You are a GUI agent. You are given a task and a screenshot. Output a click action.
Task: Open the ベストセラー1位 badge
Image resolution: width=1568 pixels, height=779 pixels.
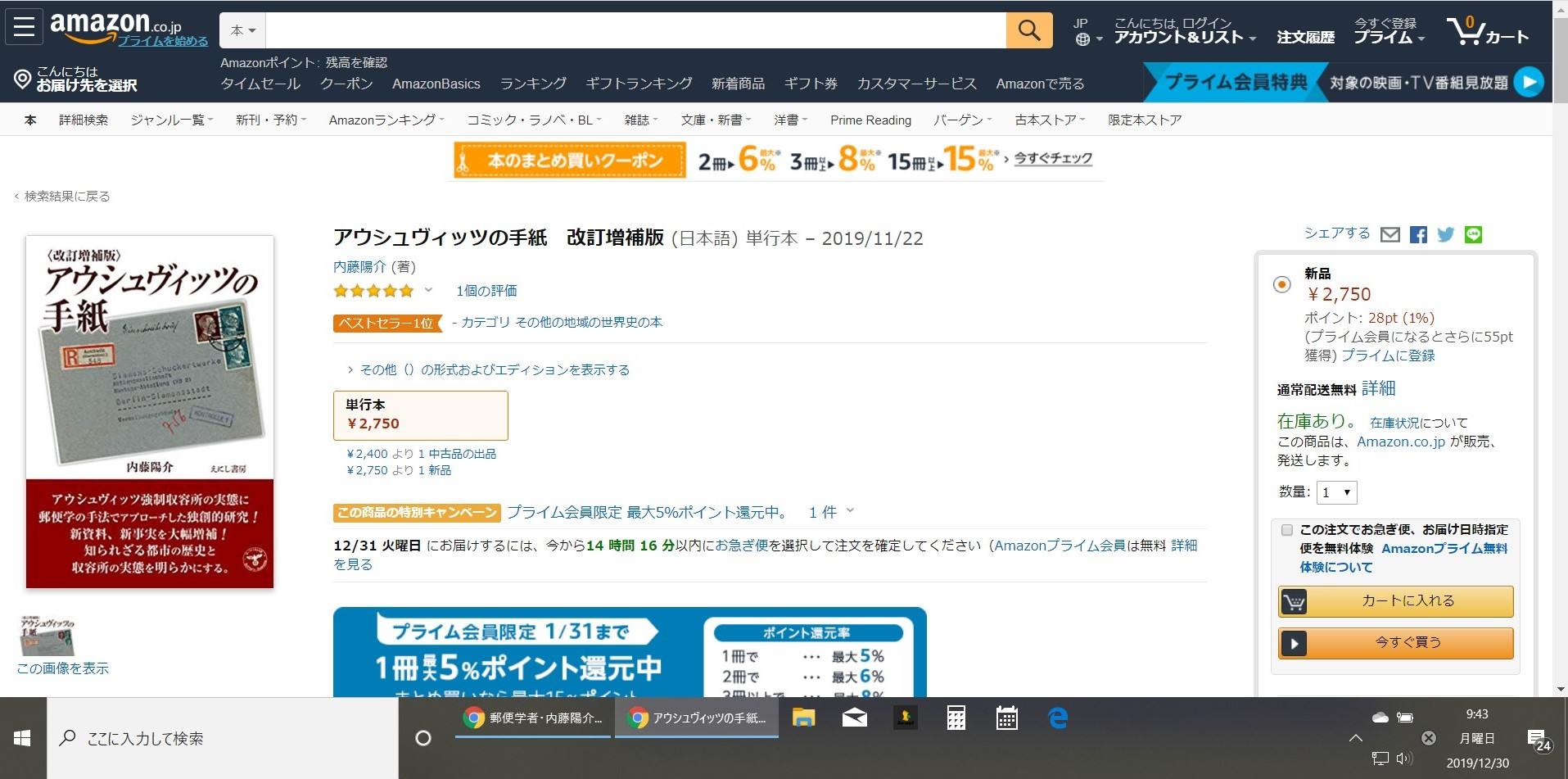[386, 323]
